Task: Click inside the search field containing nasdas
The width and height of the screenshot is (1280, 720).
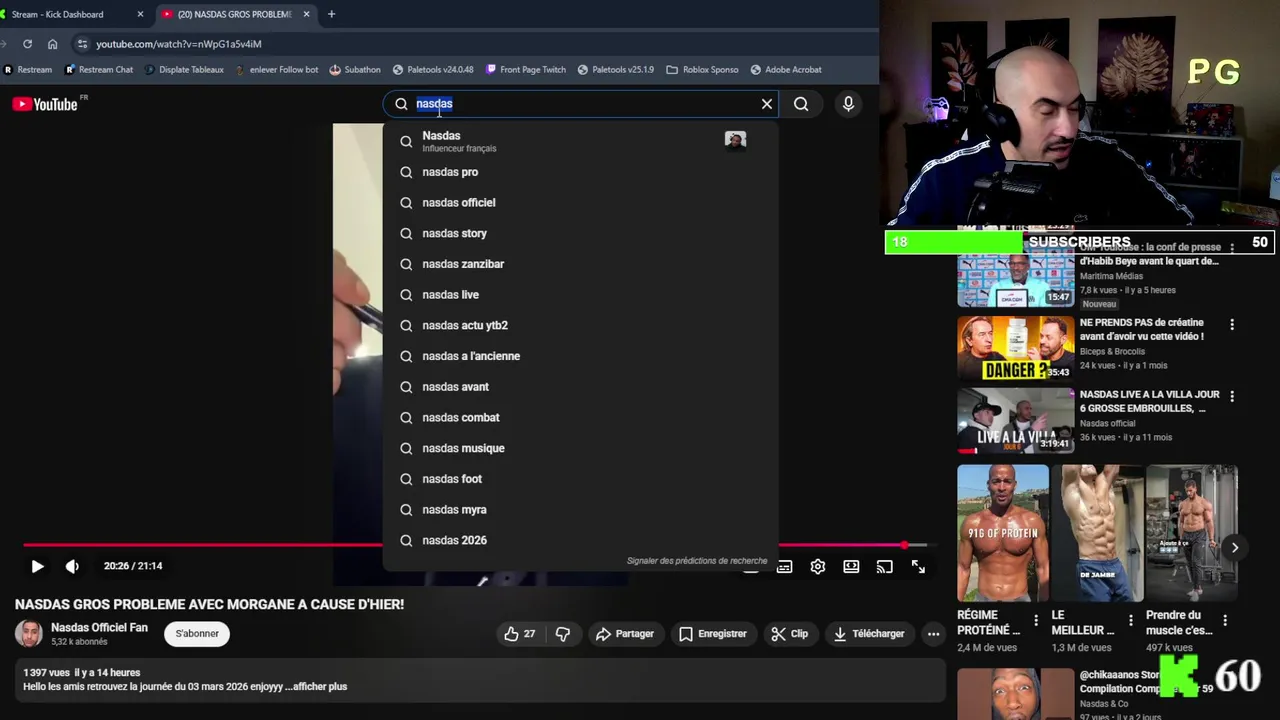Action: click(x=580, y=104)
